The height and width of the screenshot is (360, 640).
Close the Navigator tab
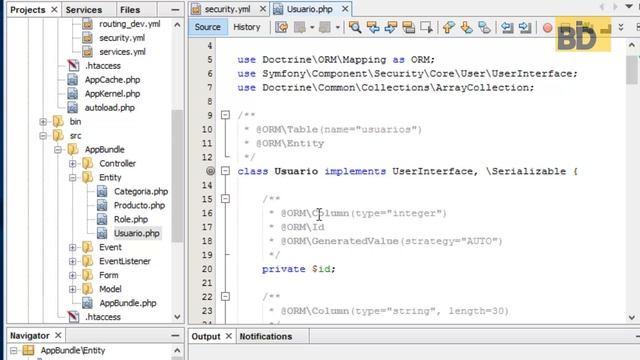(58, 335)
